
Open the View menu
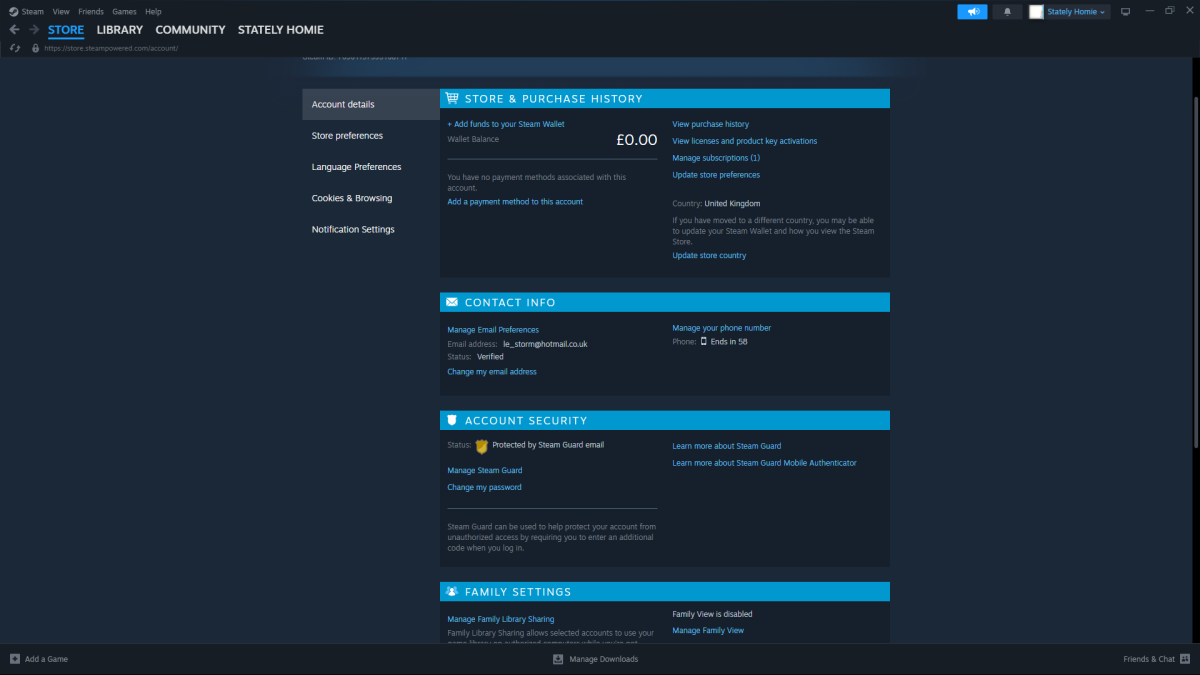pos(61,11)
